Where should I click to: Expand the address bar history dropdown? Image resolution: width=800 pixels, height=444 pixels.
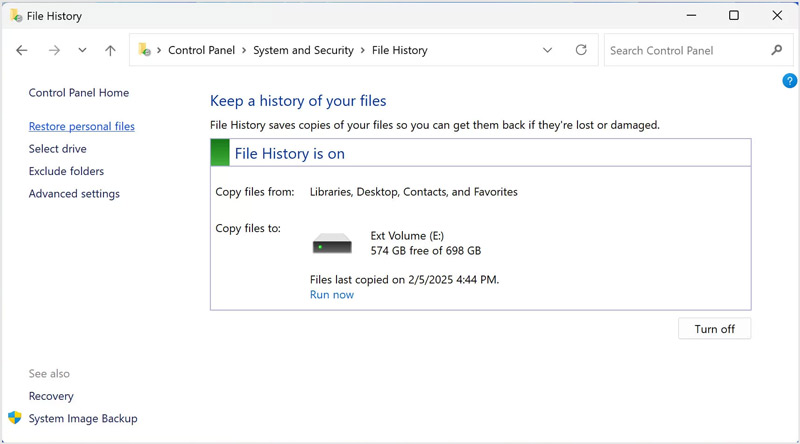point(547,50)
